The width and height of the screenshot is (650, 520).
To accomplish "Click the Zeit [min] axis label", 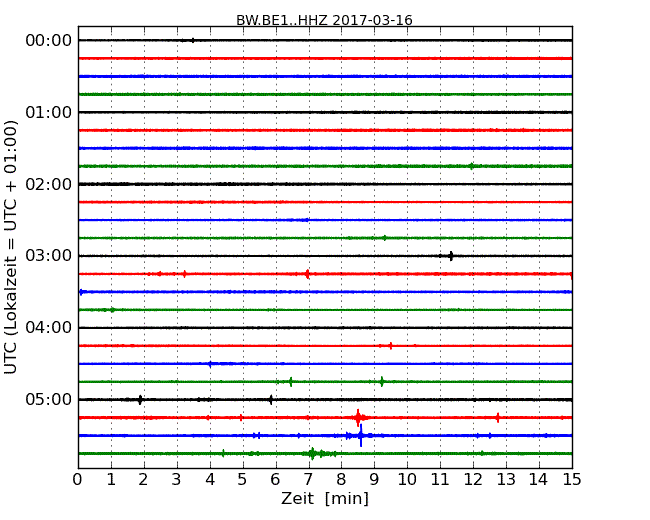I will pos(325,498).
